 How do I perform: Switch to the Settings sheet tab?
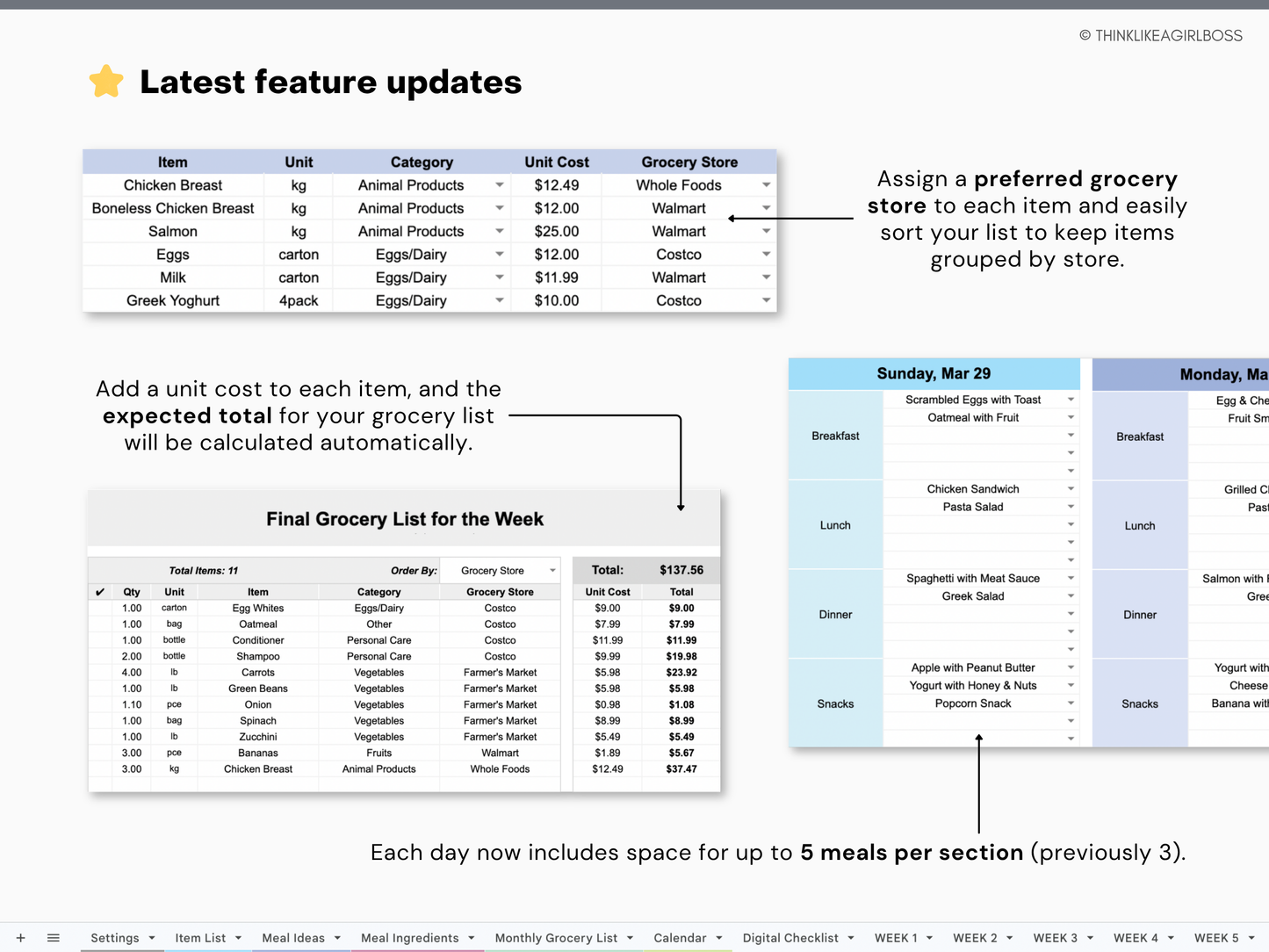(x=115, y=938)
